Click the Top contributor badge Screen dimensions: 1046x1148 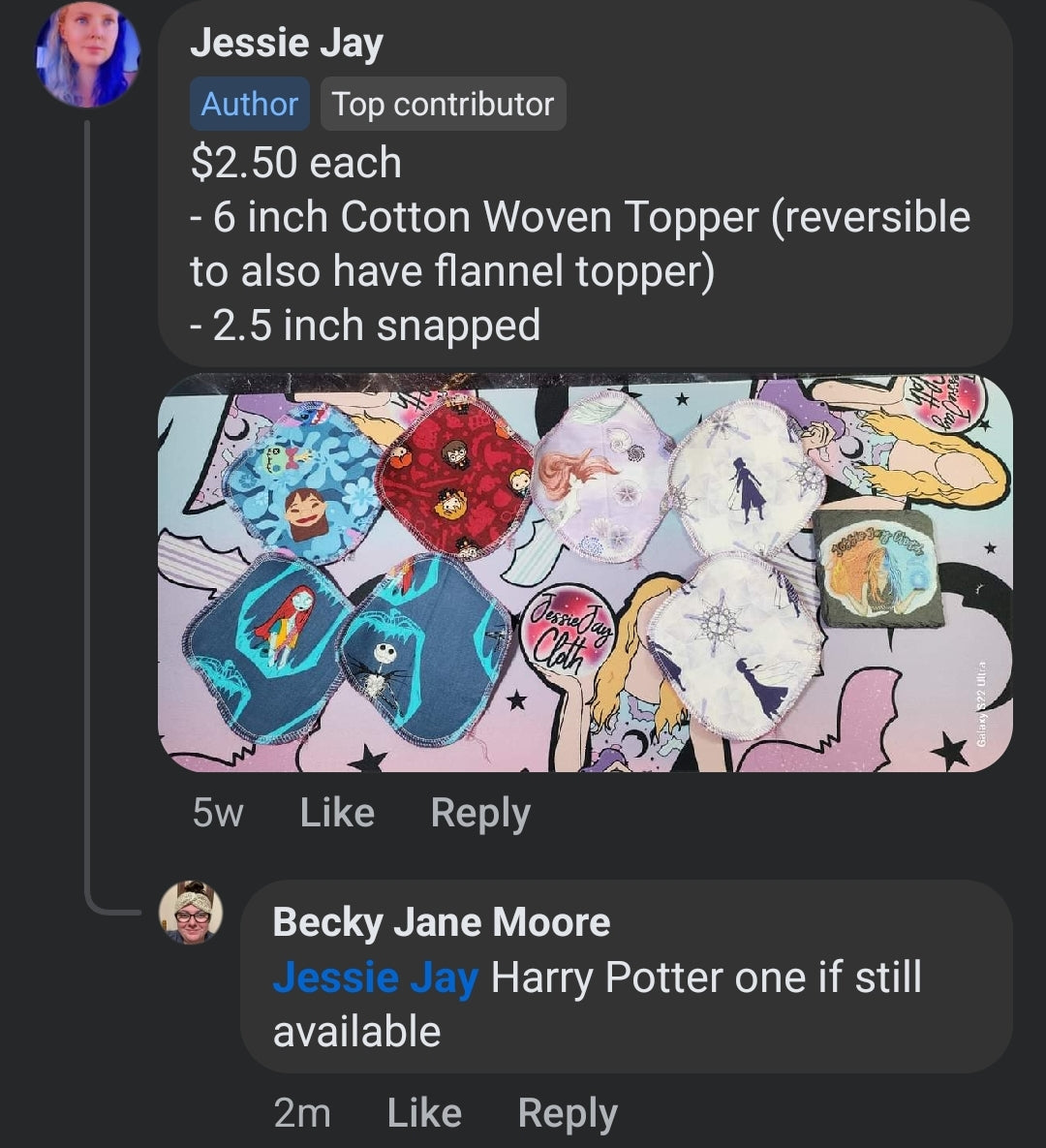pyautogui.click(x=443, y=104)
